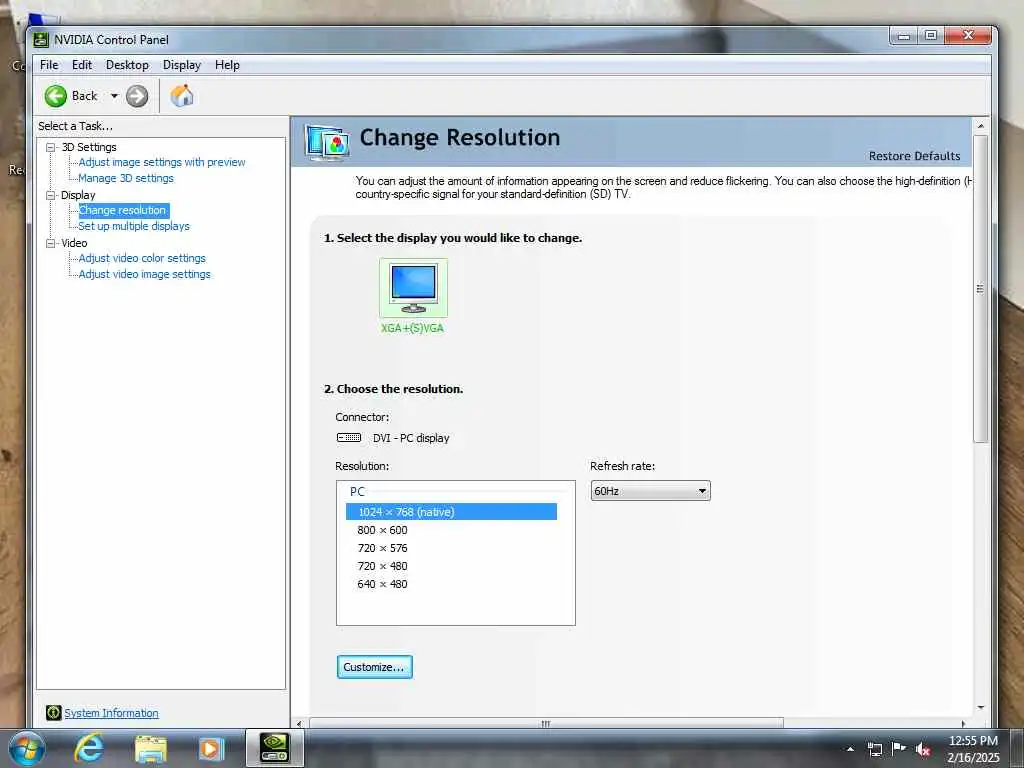
Task: Open the Display menu
Action: pyautogui.click(x=182, y=65)
